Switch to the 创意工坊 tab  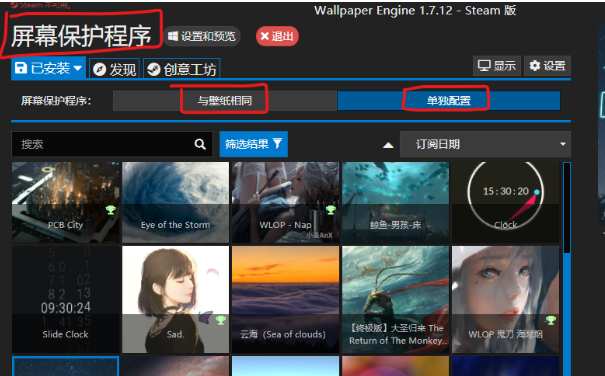coord(182,69)
